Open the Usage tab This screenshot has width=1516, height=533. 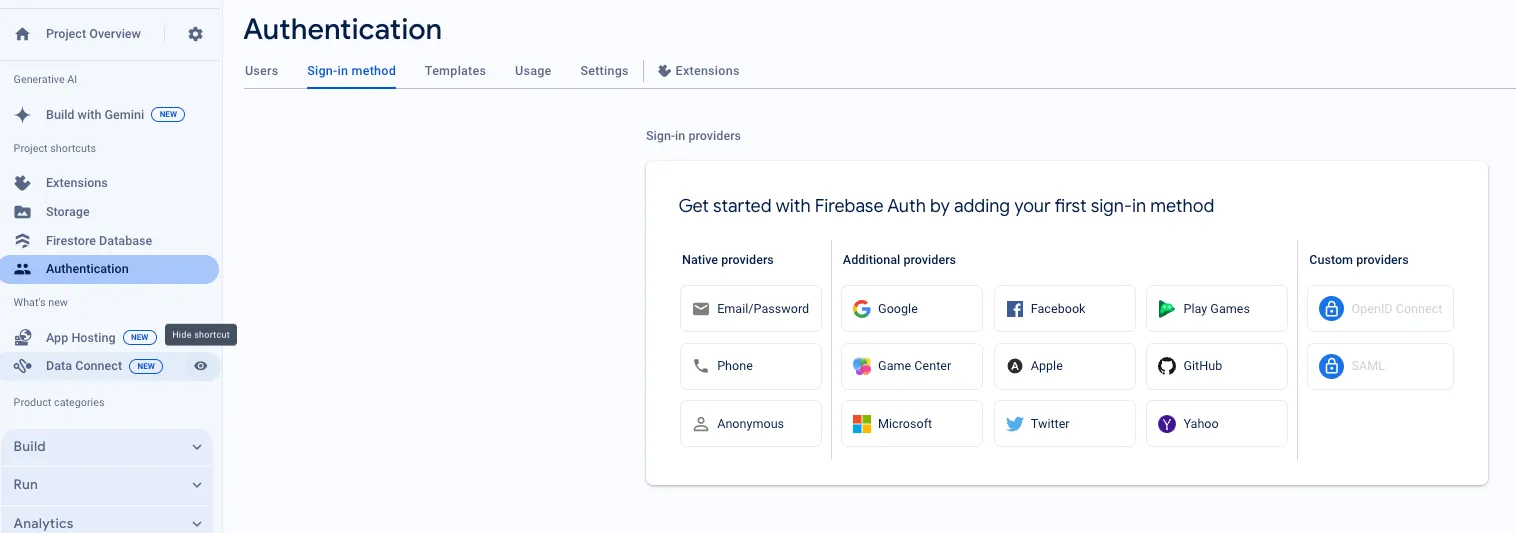click(533, 71)
